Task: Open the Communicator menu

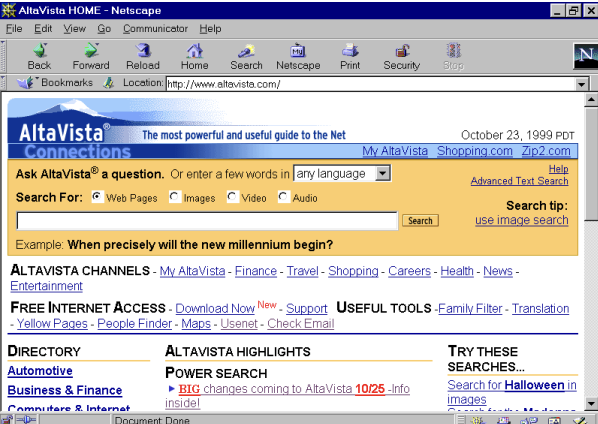Action: (155, 29)
